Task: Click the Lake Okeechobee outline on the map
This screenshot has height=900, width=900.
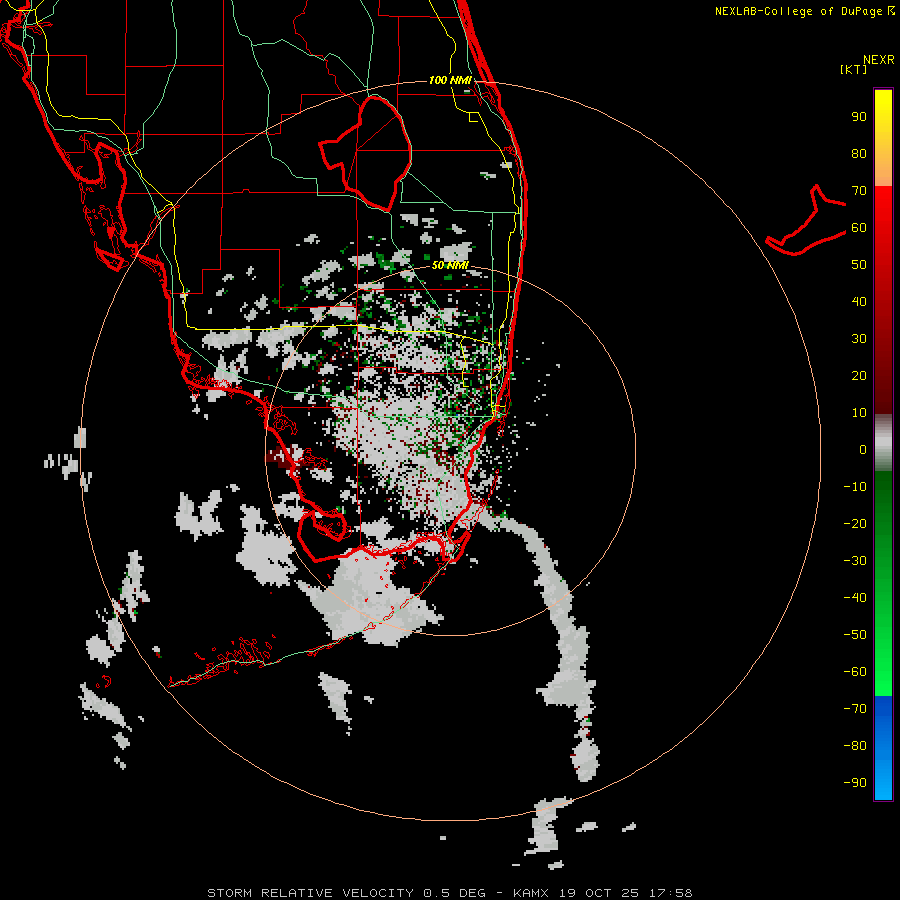Action: tap(366, 153)
